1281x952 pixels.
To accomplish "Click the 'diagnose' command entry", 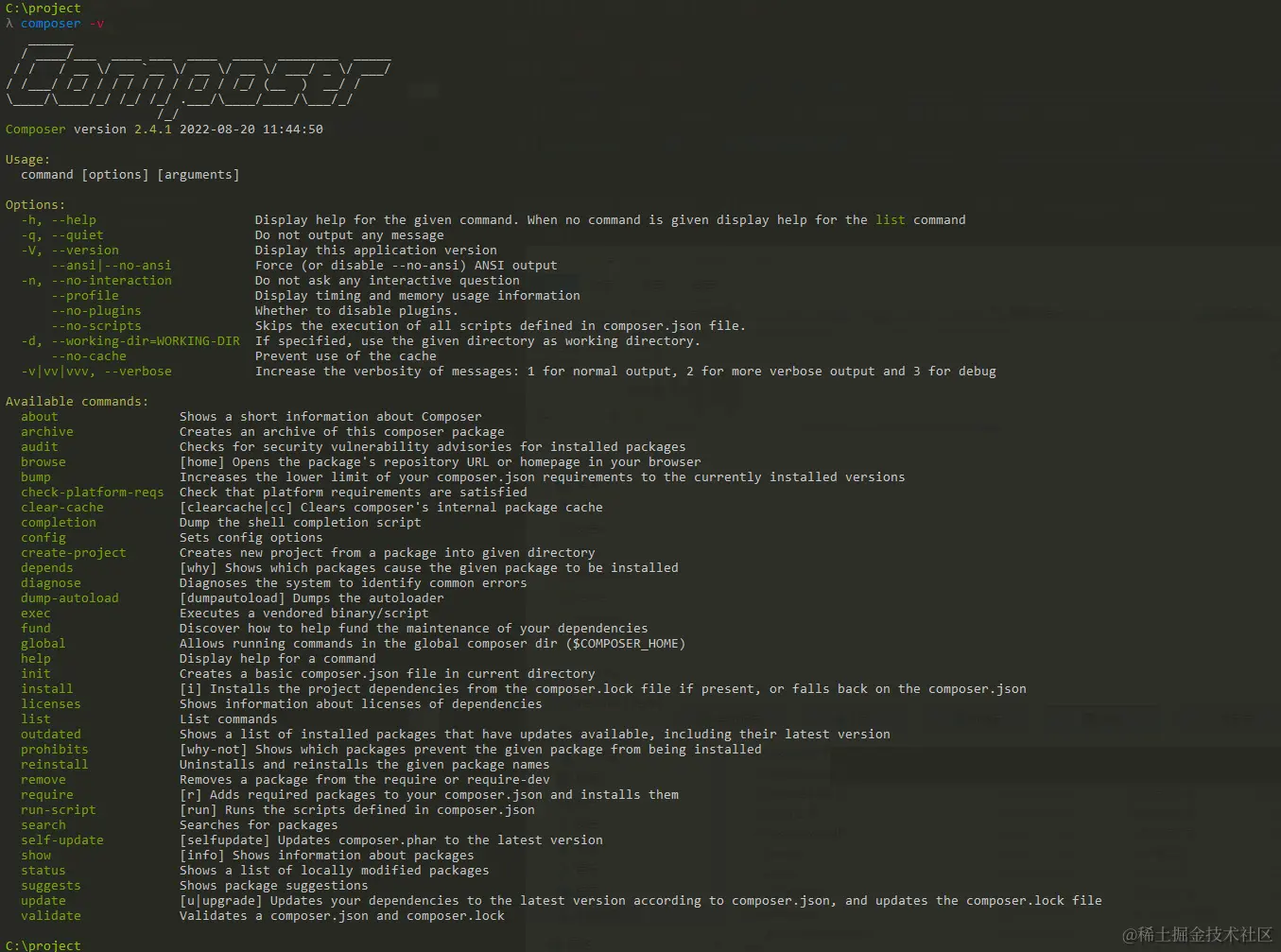I will [51, 583].
